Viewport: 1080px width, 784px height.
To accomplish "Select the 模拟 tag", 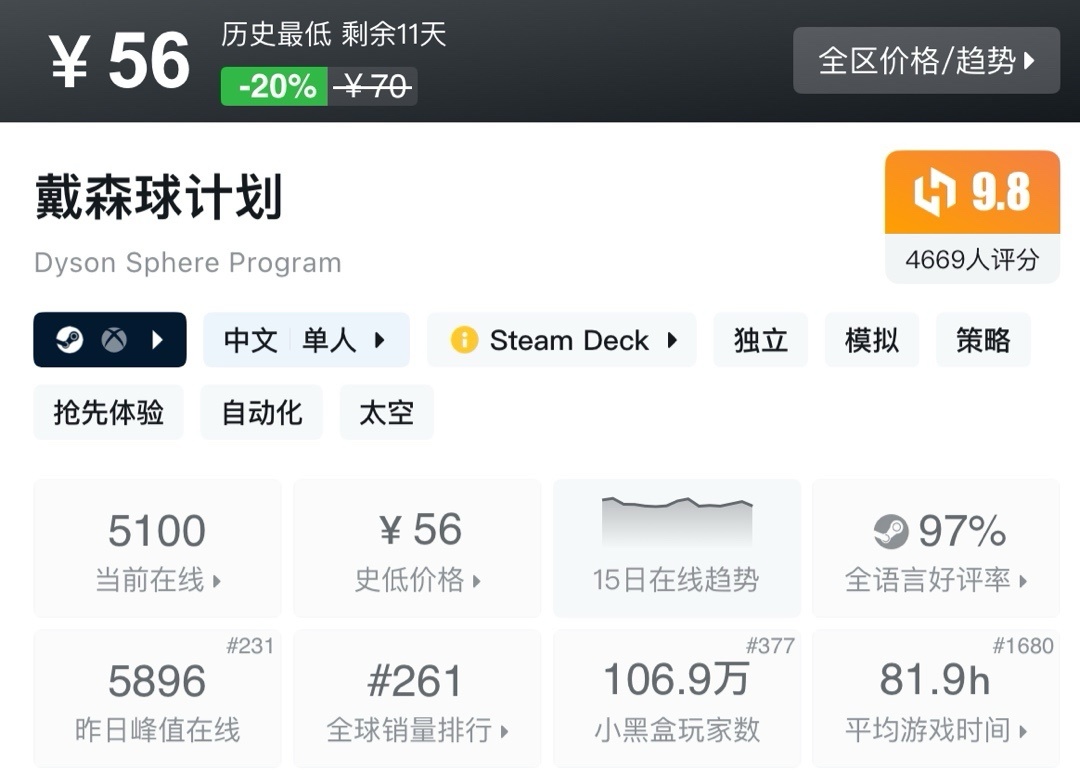I will (x=872, y=340).
